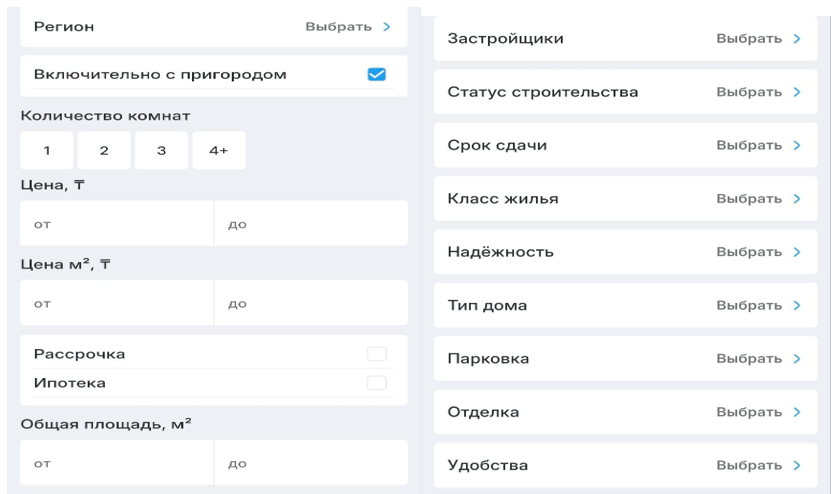Click Общая площадь 'от' input field
Screen dimensions: 831x494
tap(117, 464)
